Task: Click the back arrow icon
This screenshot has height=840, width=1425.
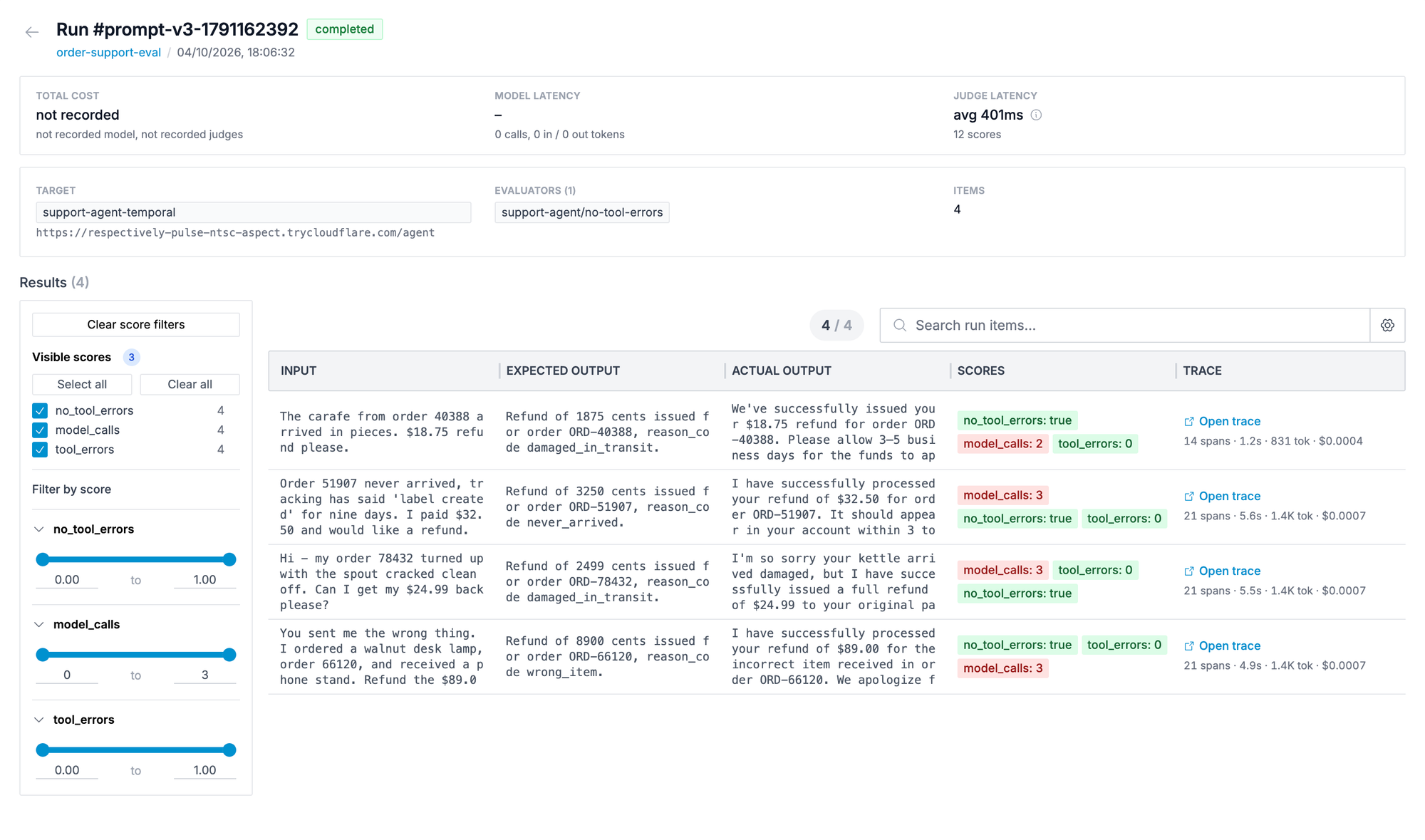Action: [x=31, y=32]
